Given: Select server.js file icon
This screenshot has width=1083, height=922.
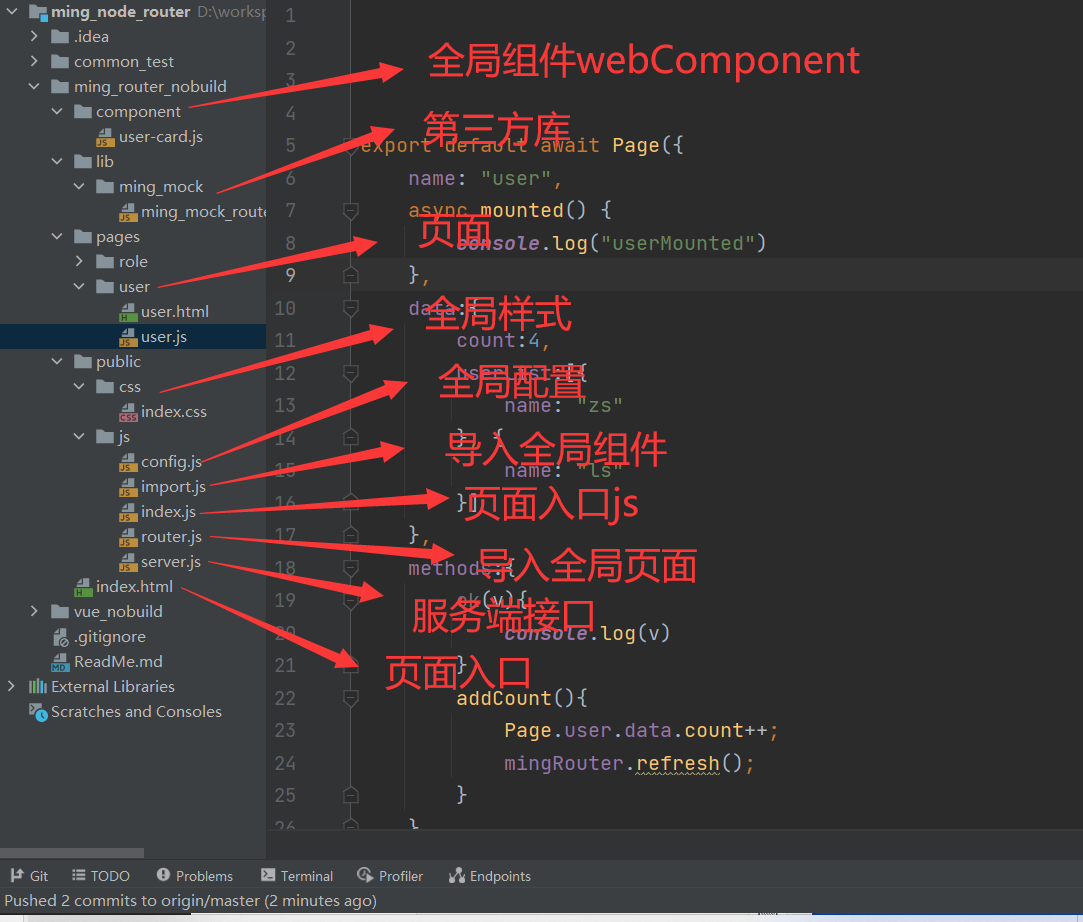Looking at the screenshot, I should point(128,562).
